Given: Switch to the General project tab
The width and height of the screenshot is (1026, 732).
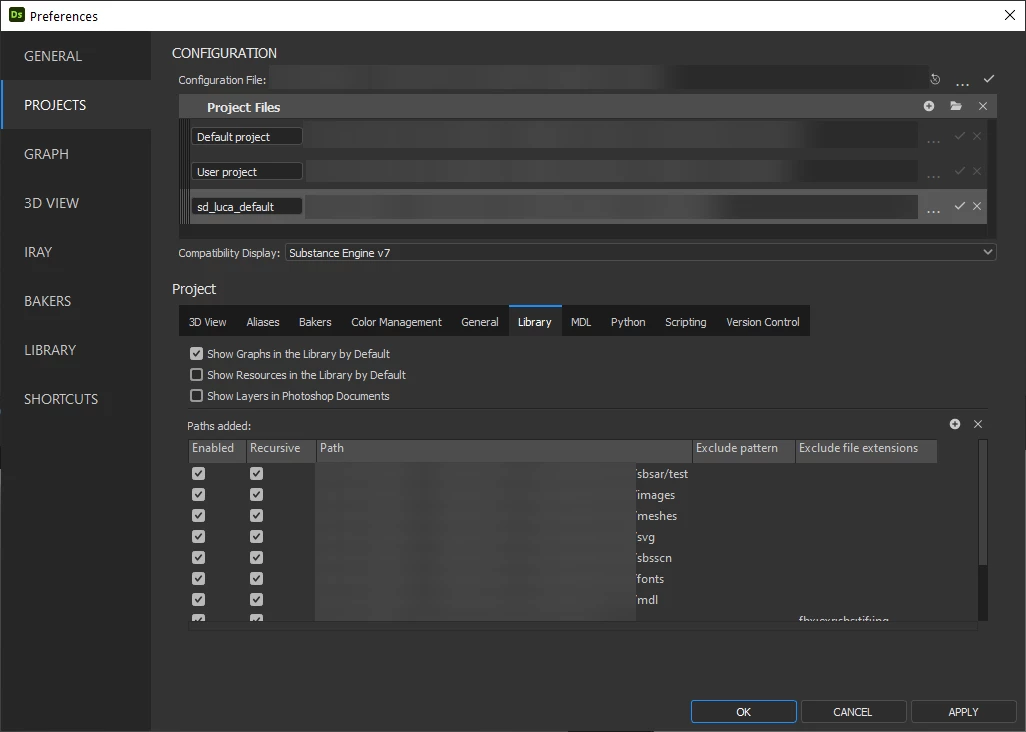Looking at the screenshot, I should 480,322.
